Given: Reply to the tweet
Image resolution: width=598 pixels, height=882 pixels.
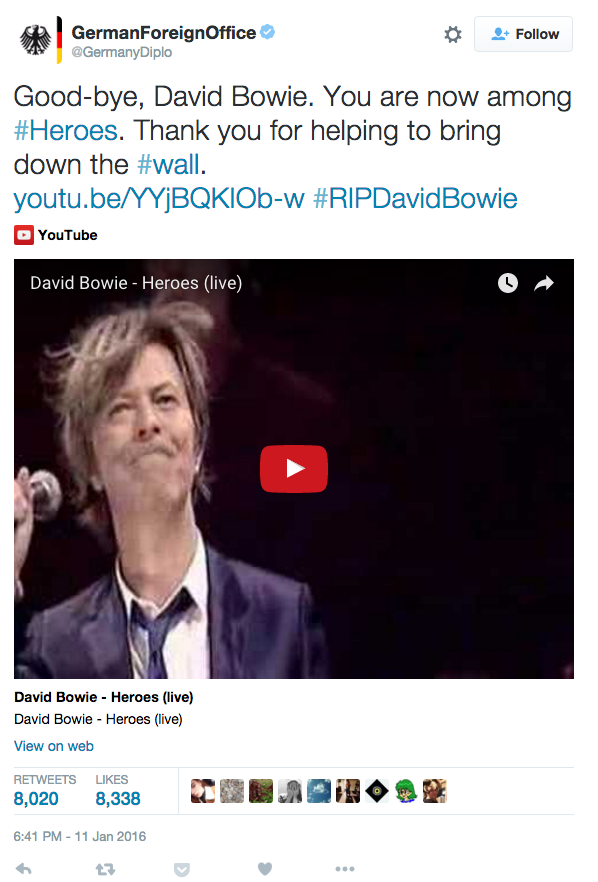Looking at the screenshot, I should [23, 868].
